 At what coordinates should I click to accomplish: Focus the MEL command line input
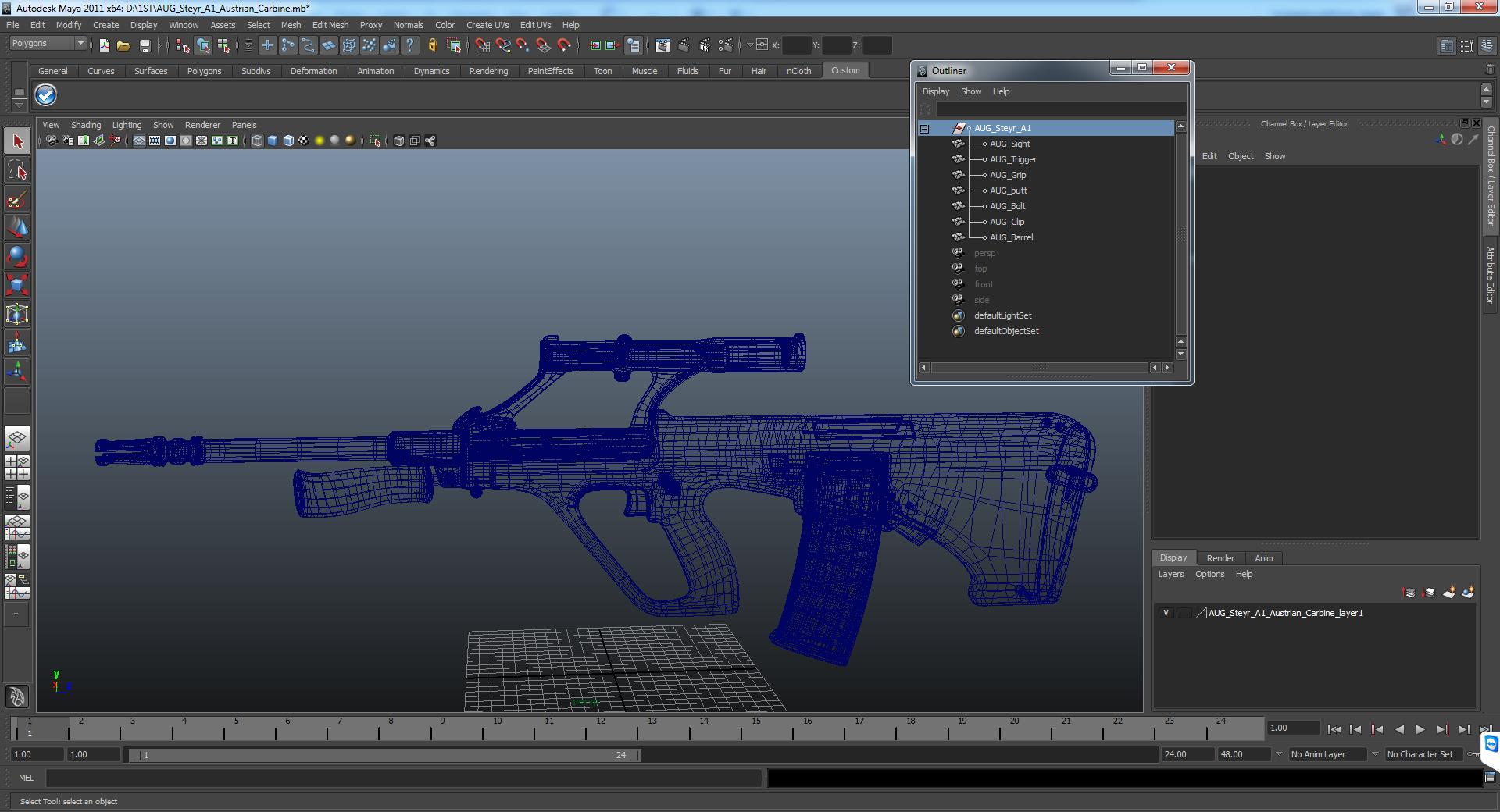click(x=403, y=778)
